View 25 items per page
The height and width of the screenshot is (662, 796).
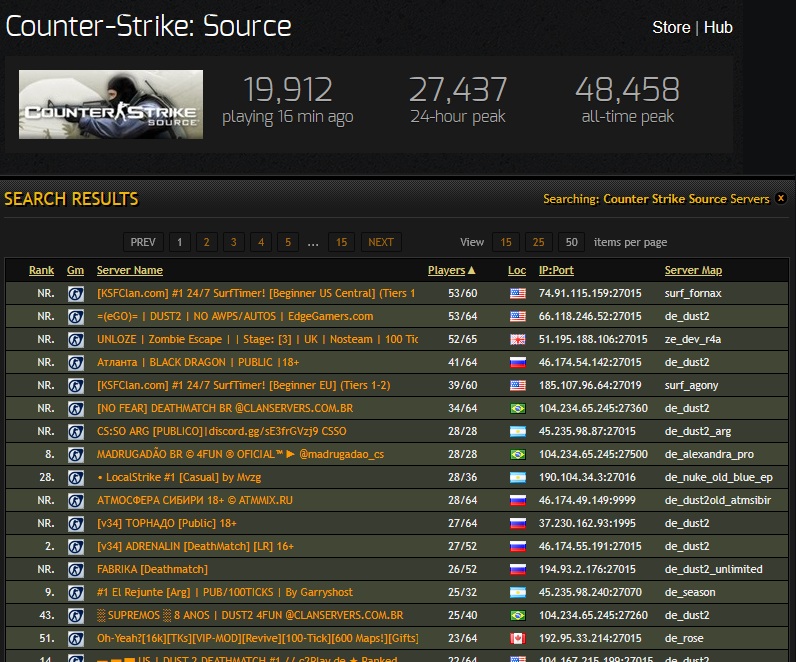(x=539, y=242)
